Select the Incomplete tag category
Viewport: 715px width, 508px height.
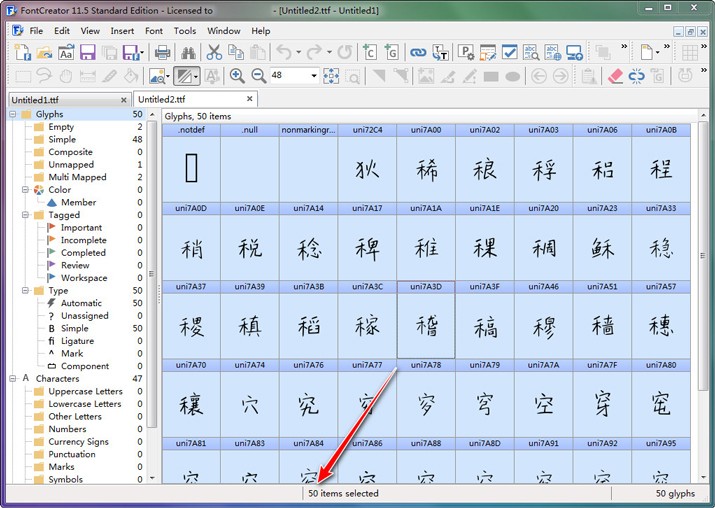click(82, 240)
